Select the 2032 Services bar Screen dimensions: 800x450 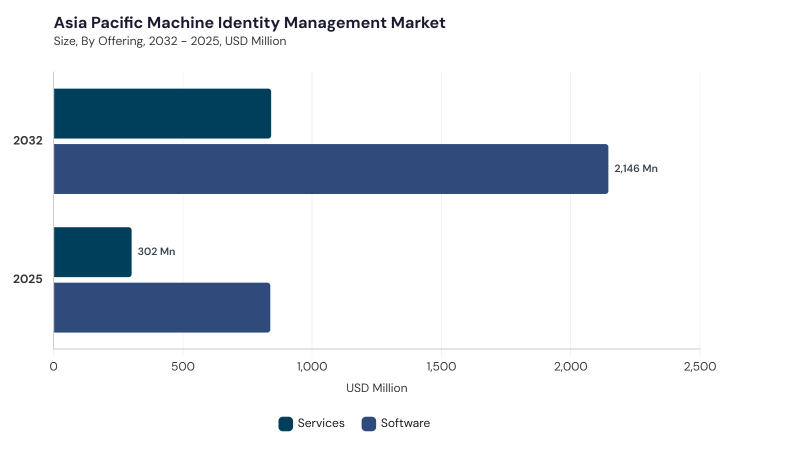[162, 113]
